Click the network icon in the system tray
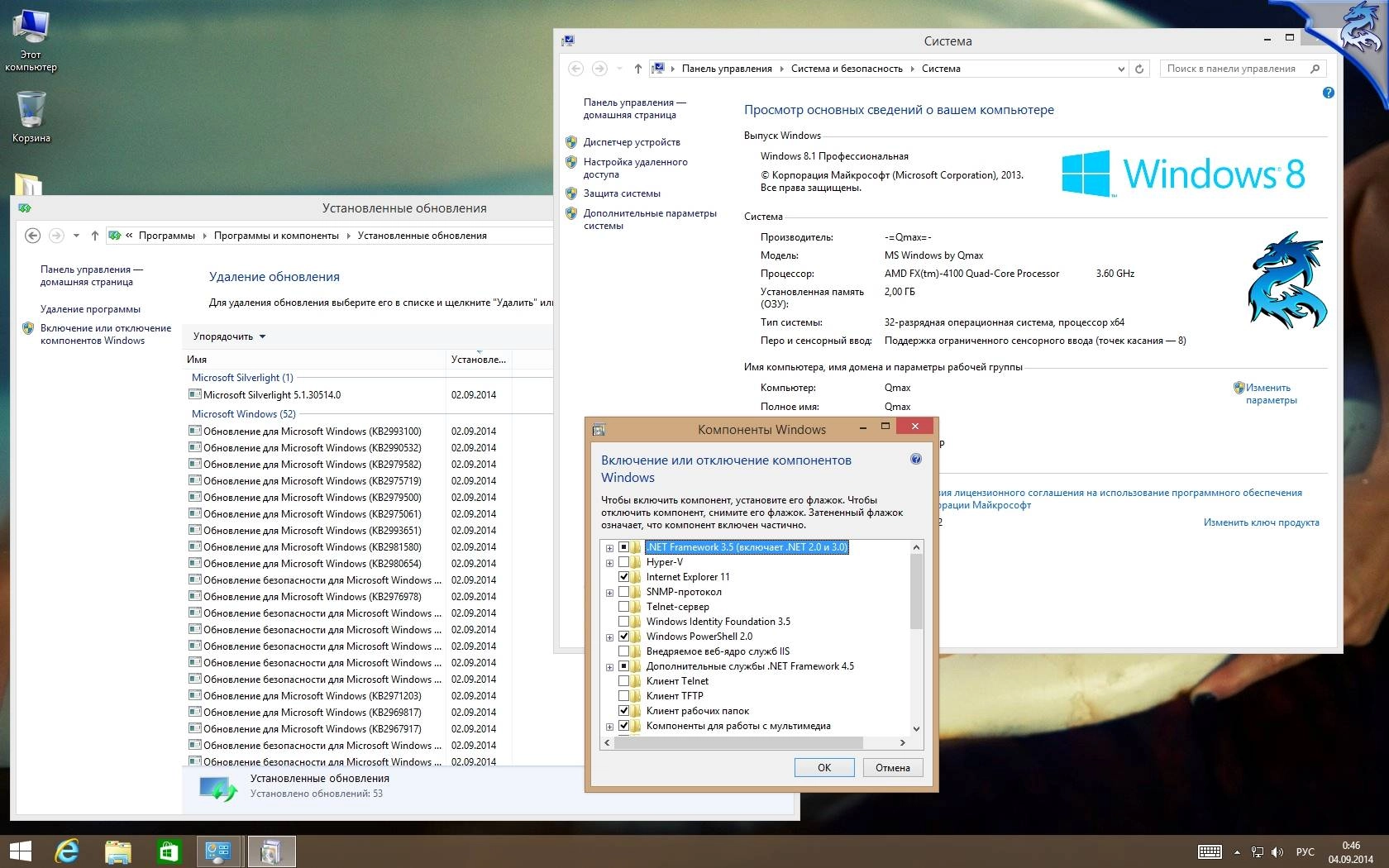Image resolution: width=1389 pixels, height=868 pixels. 1258,852
